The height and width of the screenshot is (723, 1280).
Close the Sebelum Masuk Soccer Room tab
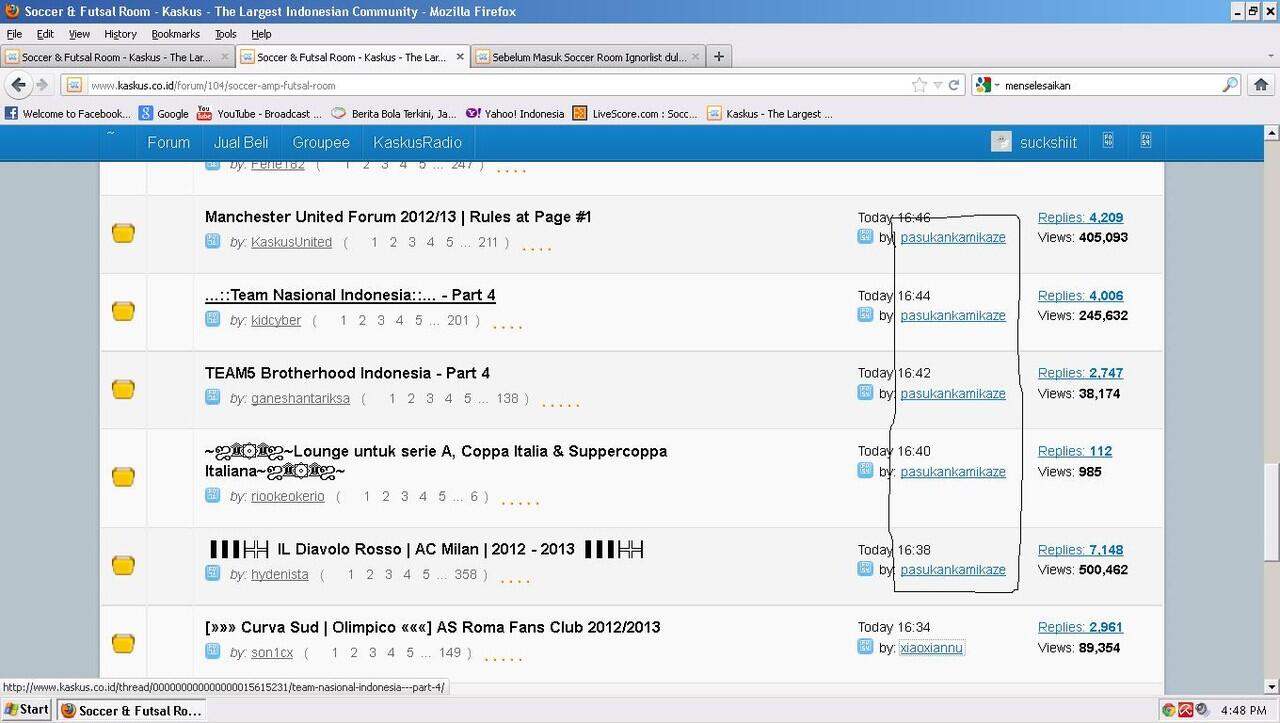click(694, 57)
